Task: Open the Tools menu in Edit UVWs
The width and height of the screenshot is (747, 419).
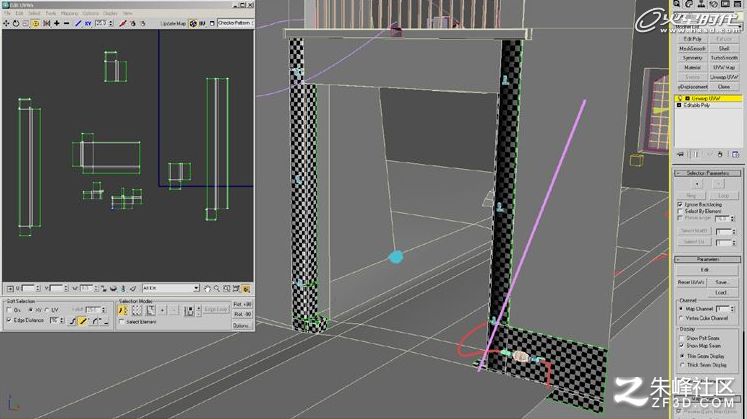Action: [51, 13]
